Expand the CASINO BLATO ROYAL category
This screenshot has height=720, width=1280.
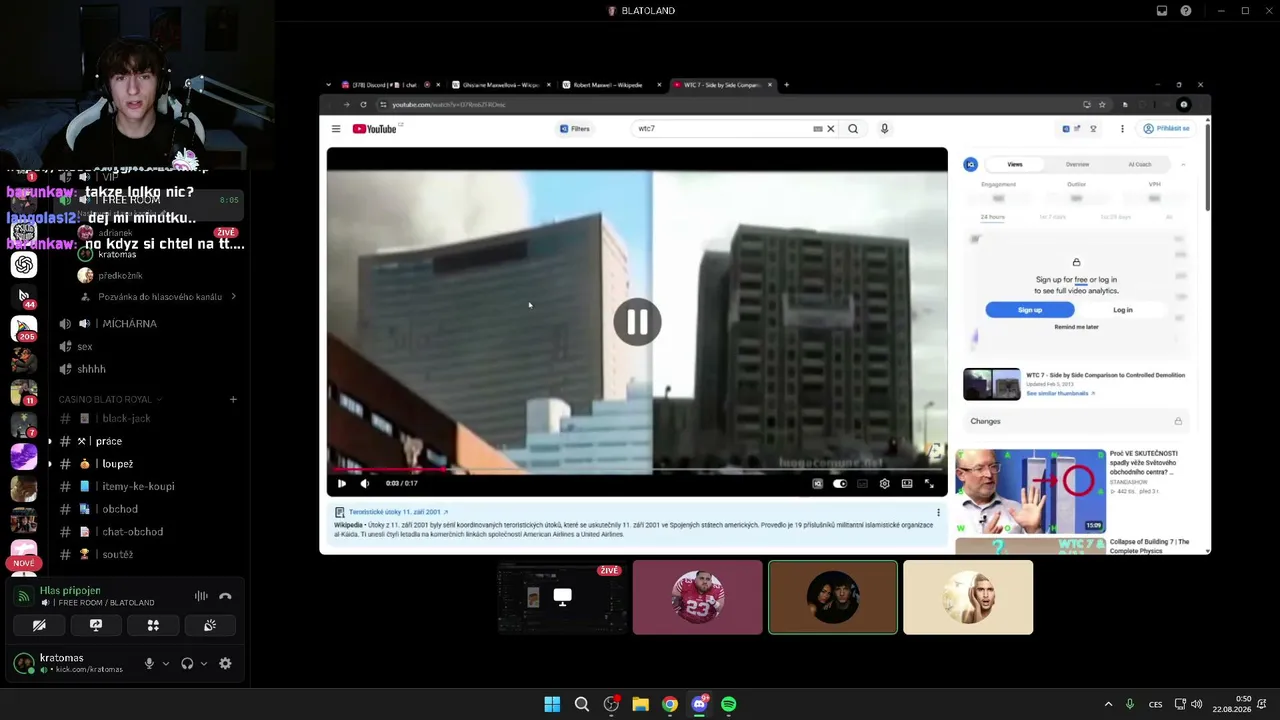tap(110, 399)
